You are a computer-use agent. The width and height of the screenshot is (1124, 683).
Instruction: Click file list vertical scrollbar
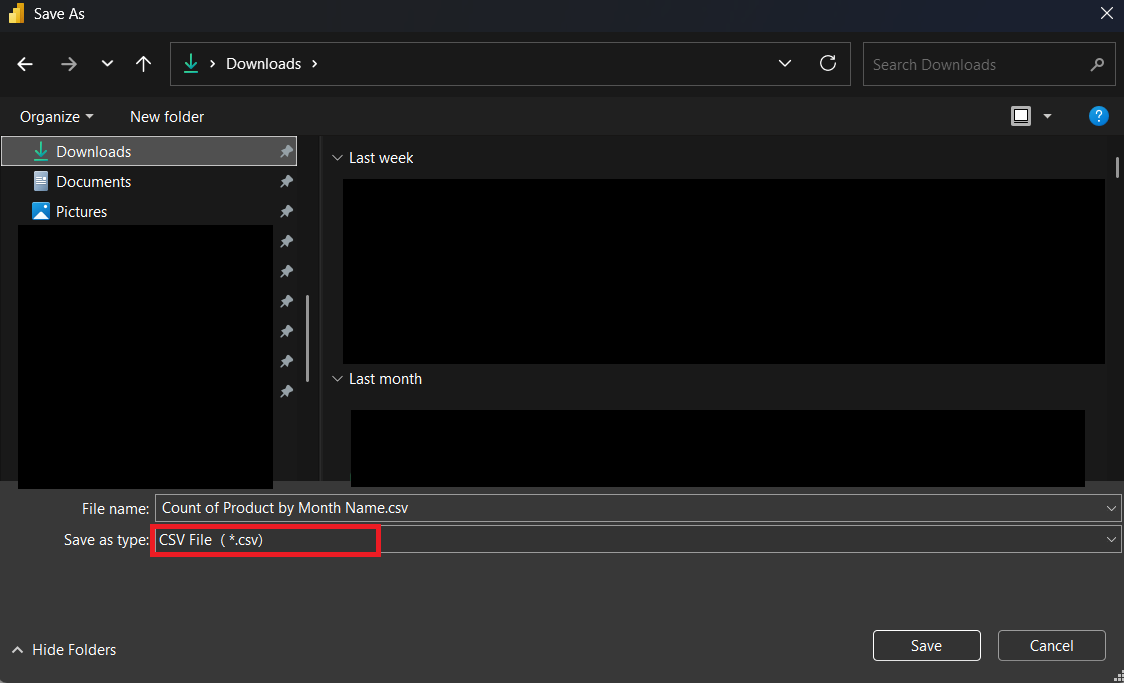click(1117, 167)
